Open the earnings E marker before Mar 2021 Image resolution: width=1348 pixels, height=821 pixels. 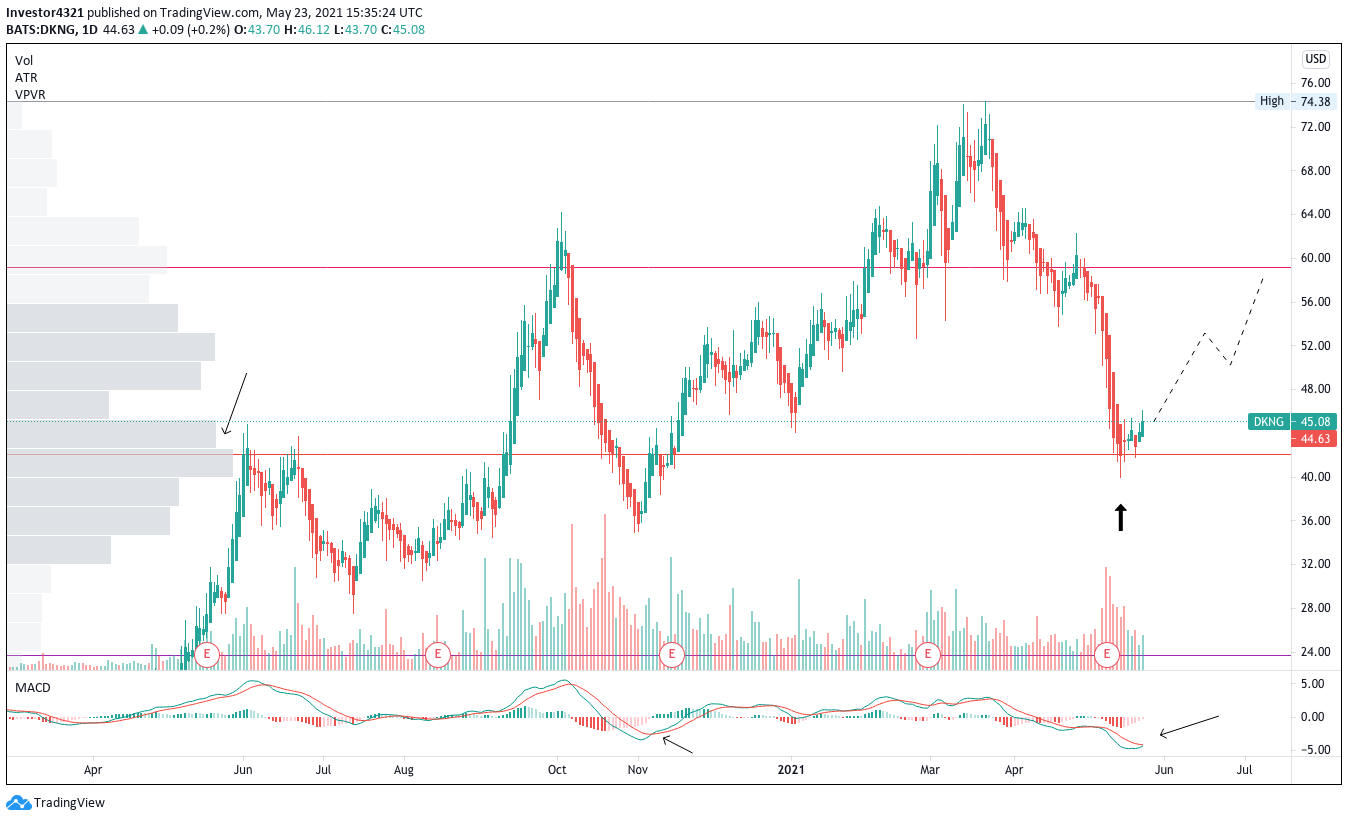point(928,655)
